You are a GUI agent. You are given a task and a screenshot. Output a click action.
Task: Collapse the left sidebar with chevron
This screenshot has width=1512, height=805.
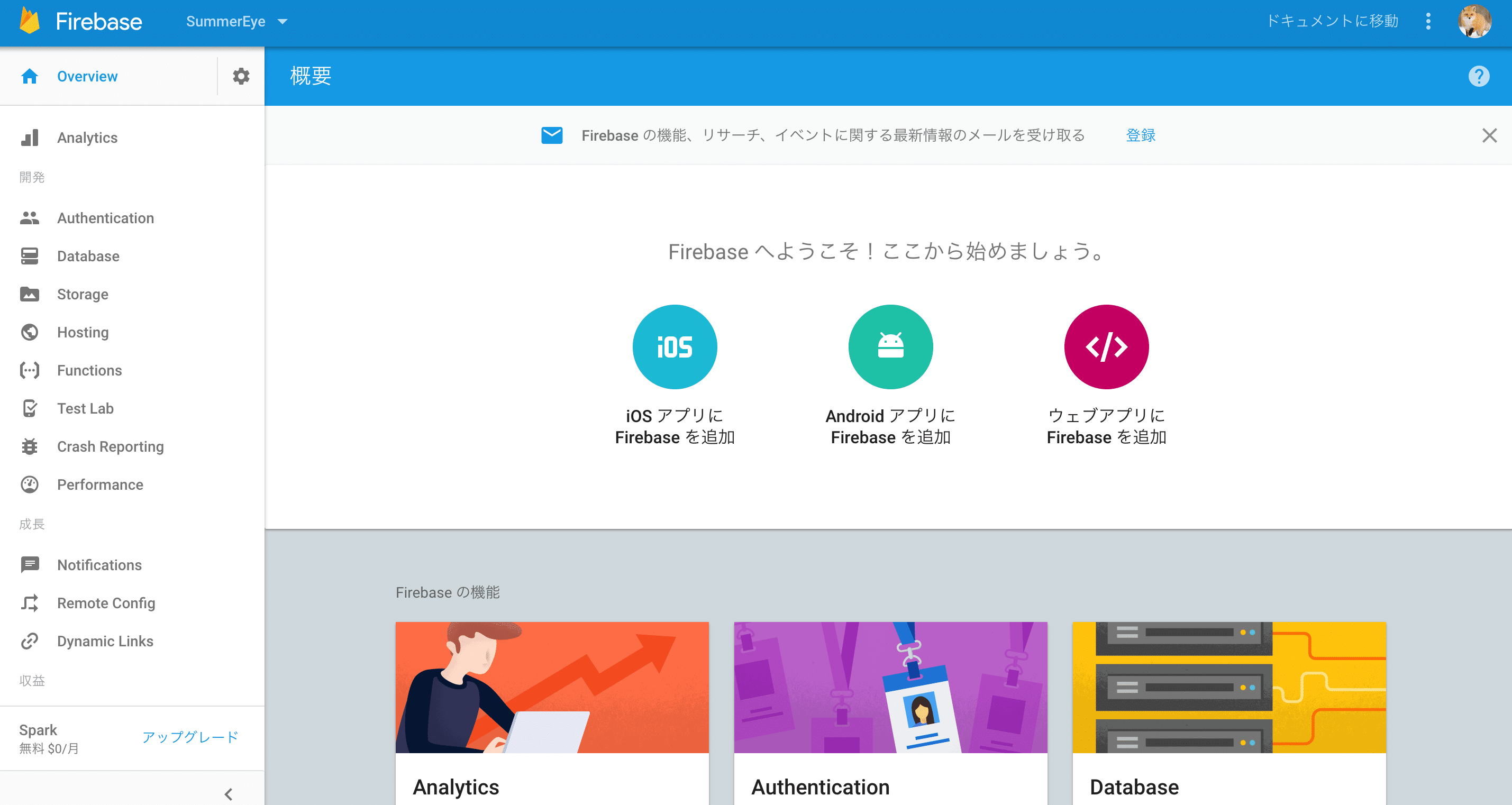click(229, 794)
